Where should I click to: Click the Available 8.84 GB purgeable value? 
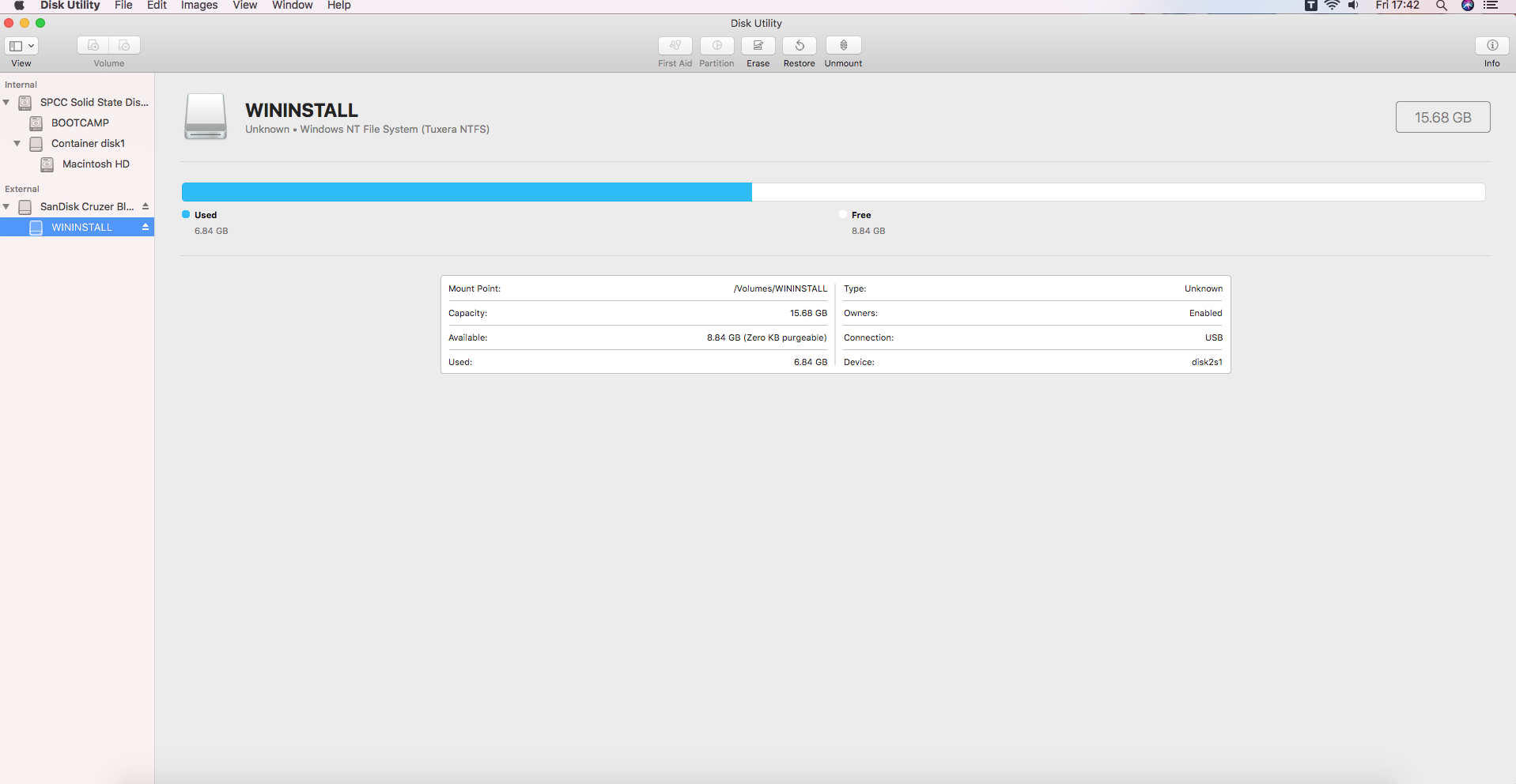(767, 338)
